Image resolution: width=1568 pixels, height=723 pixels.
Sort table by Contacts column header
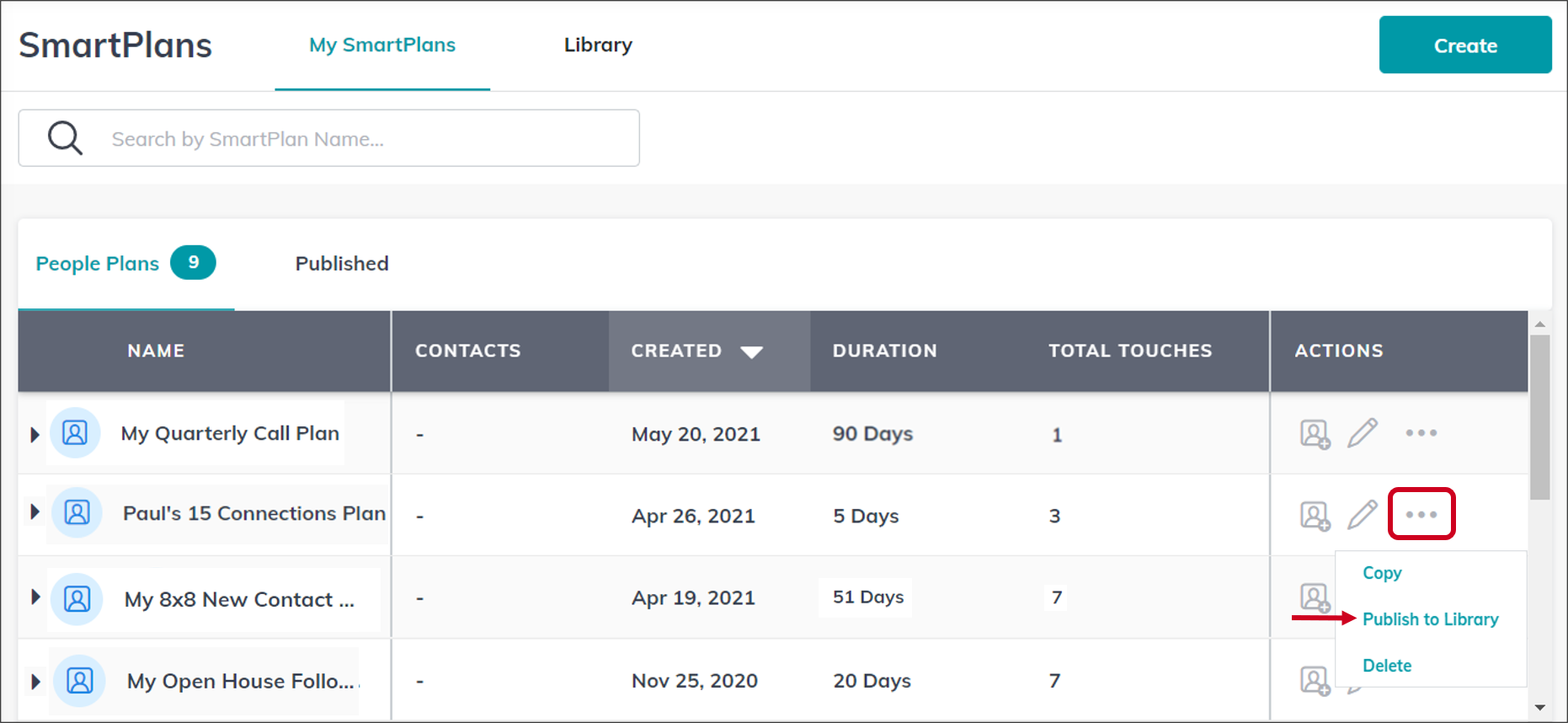coord(468,351)
